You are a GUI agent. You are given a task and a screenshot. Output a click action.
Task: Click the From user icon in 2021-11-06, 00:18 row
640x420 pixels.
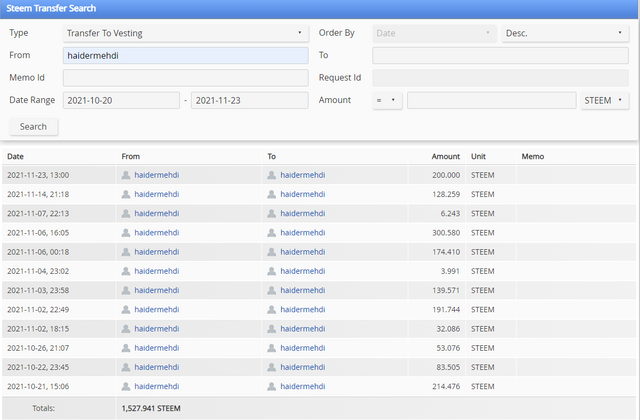[126, 252]
